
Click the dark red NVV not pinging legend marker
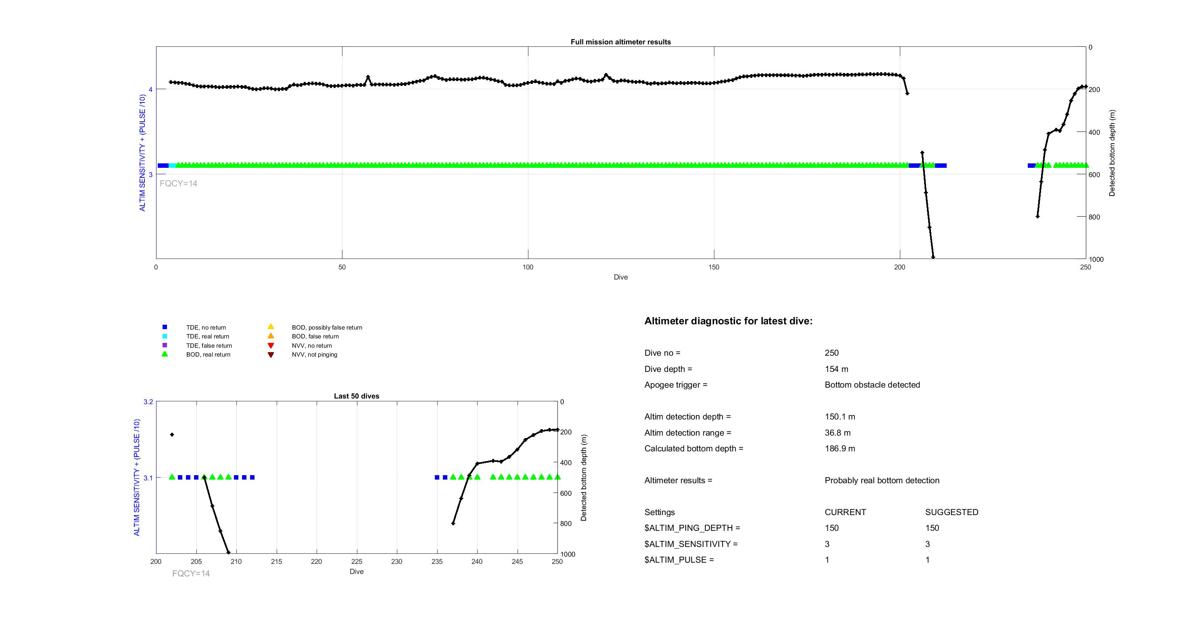270,354
